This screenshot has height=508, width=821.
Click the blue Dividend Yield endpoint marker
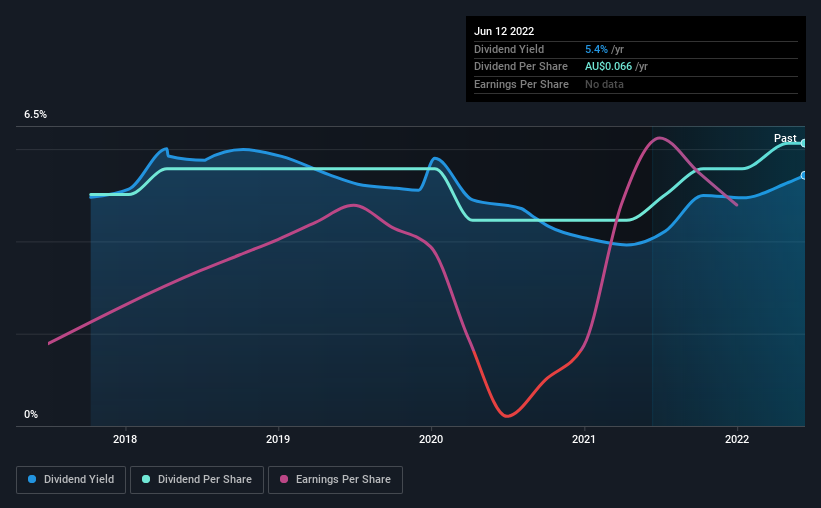tap(804, 175)
